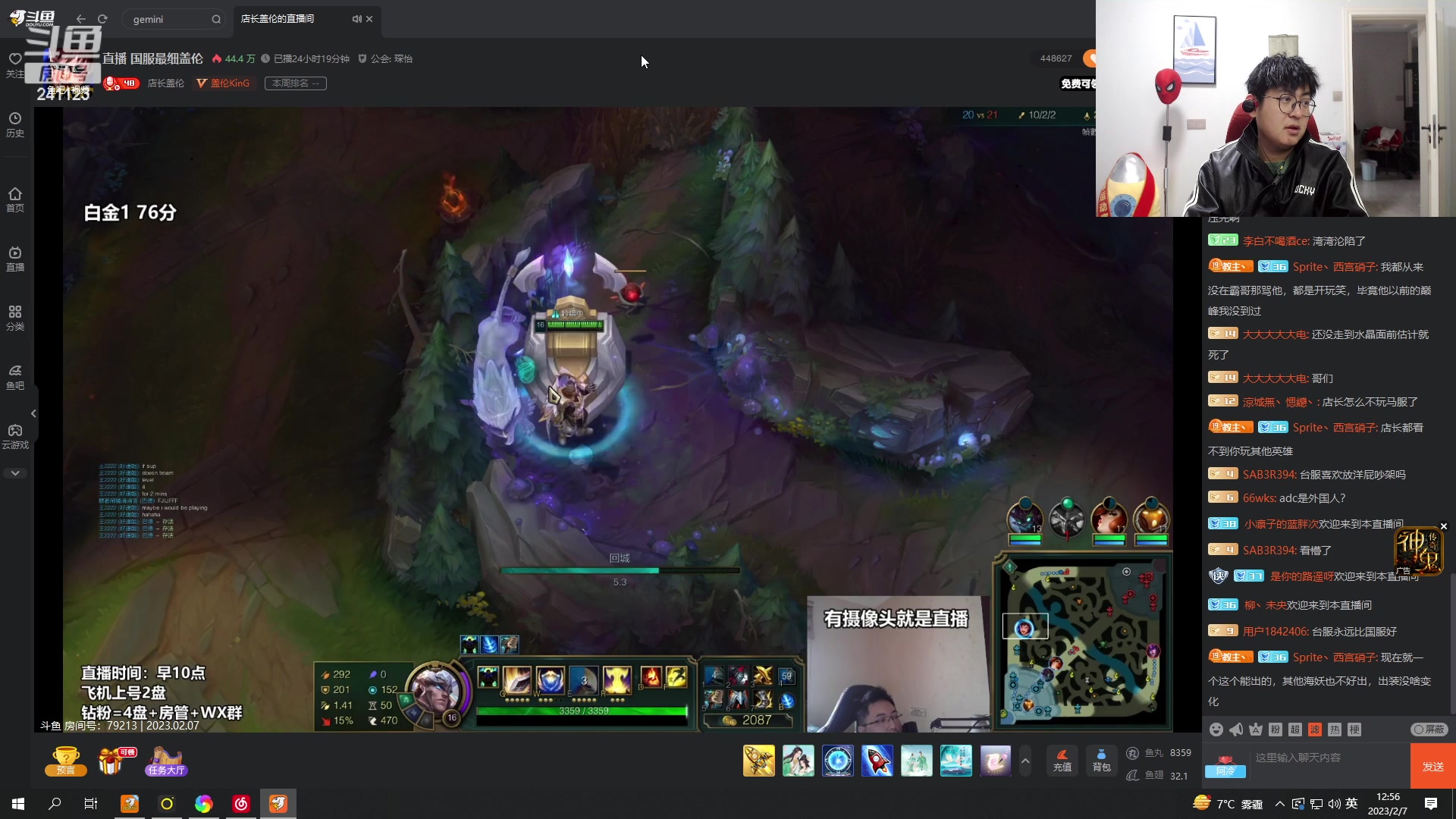The image size is (1456, 819).
Task: Show hidden system tray icons
Action: coord(1280,804)
